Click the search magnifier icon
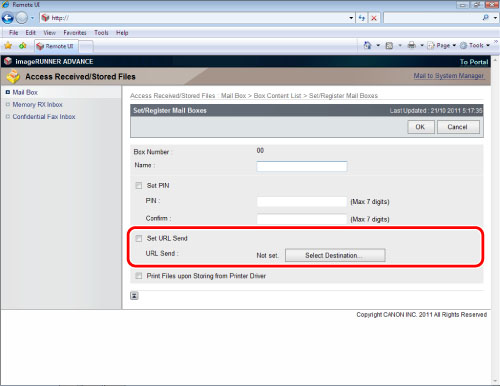This screenshot has width=500, height=386. click(486, 18)
